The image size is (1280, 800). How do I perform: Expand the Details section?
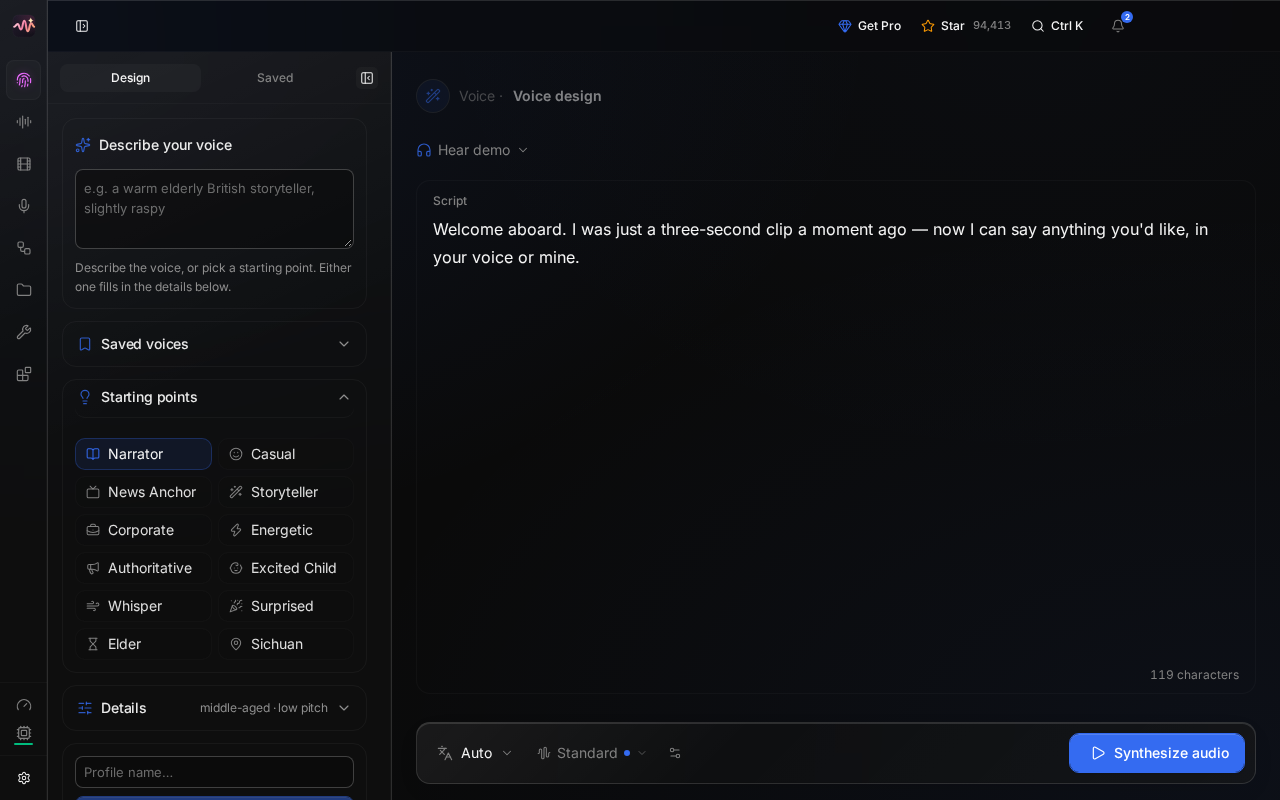214,708
